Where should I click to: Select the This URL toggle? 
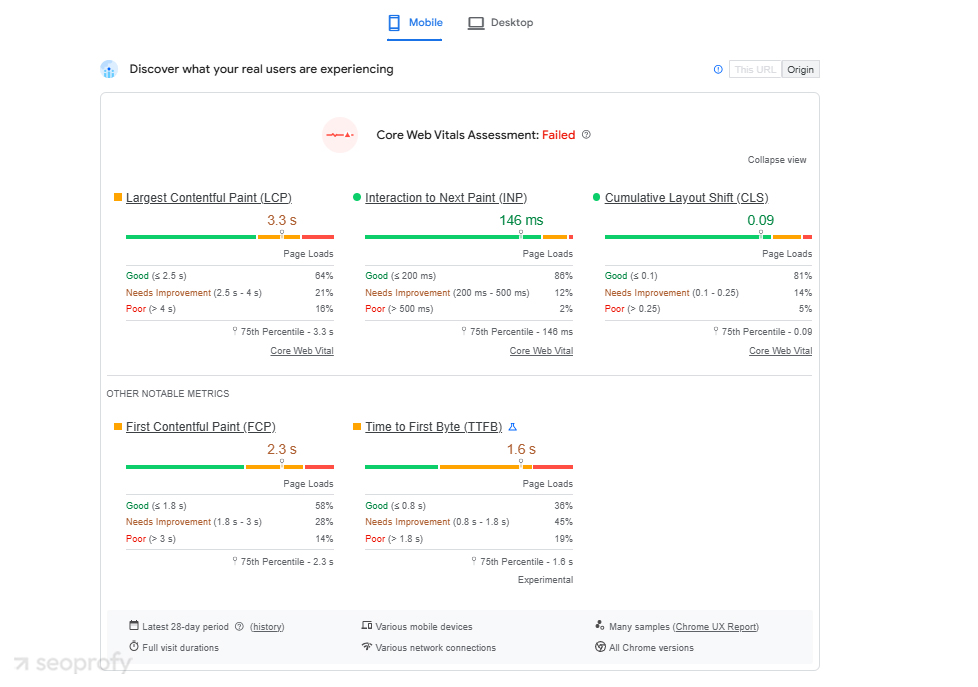pos(754,69)
